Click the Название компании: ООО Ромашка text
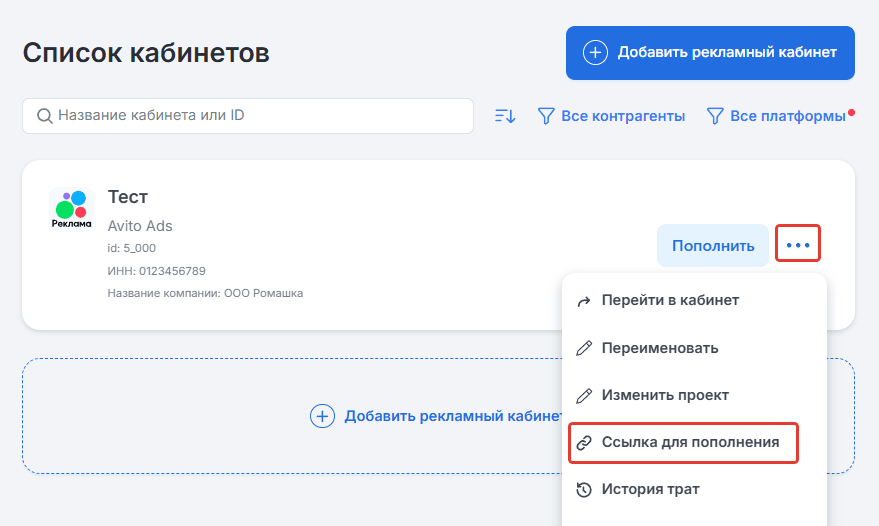Screen dimensions: 879x526 point(205,293)
